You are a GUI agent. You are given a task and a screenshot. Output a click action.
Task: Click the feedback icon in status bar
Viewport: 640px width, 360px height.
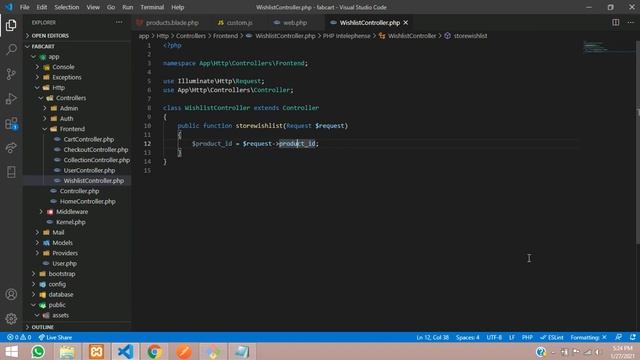618,337
